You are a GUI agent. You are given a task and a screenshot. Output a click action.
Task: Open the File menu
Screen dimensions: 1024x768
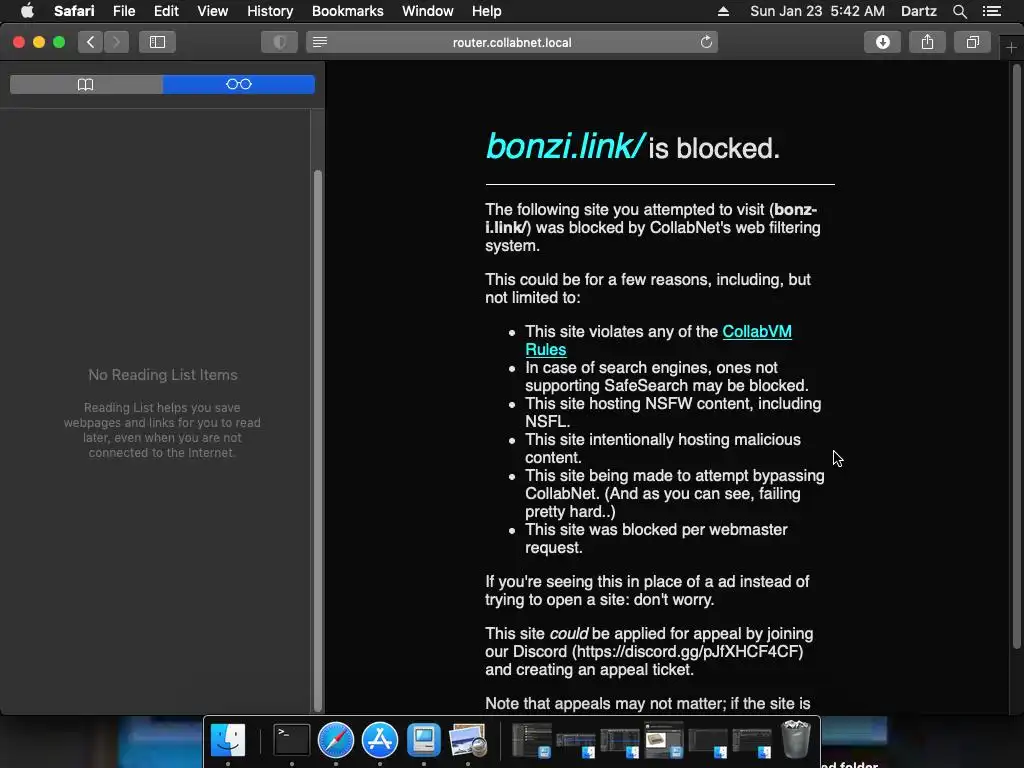coord(123,11)
